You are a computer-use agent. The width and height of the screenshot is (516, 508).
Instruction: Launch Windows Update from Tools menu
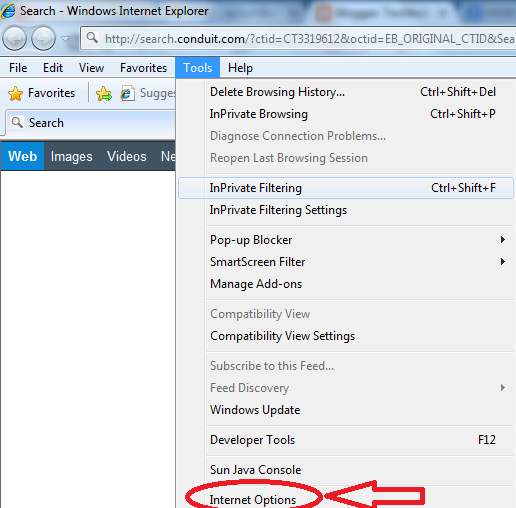346,410
